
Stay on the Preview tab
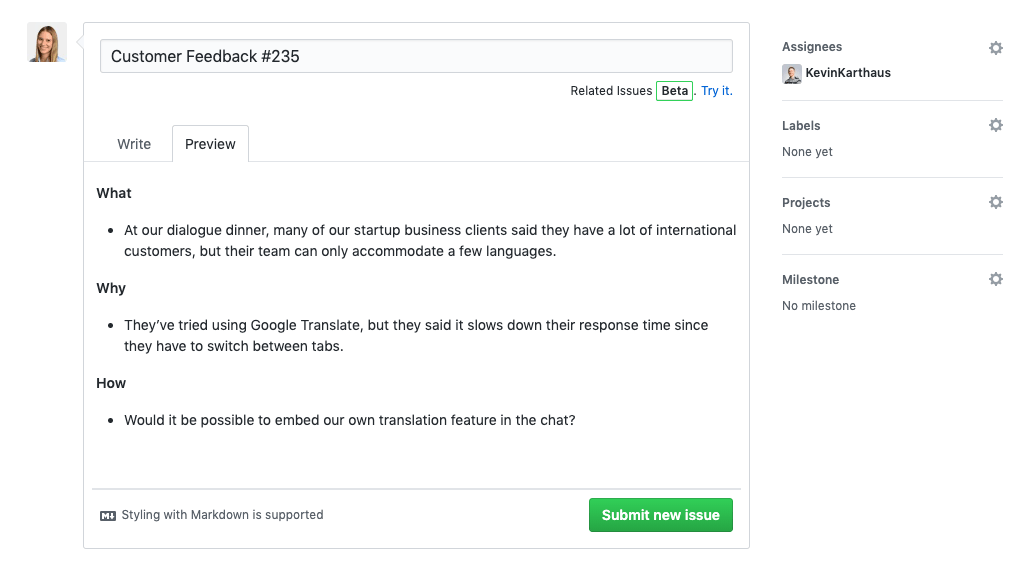(x=209, y=143)
